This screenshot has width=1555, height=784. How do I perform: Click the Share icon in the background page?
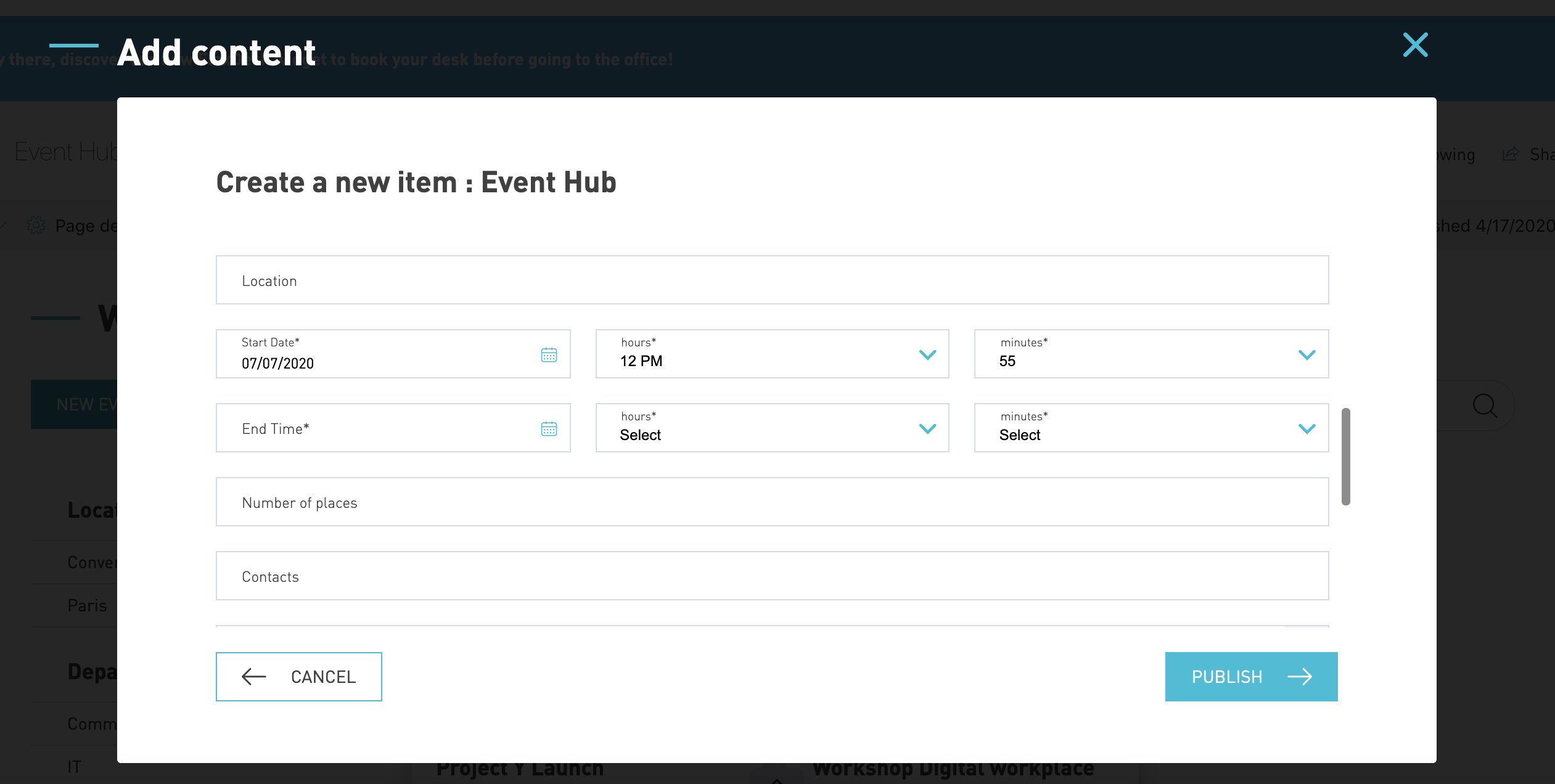pyautogui.click(x=1510, y=154)
